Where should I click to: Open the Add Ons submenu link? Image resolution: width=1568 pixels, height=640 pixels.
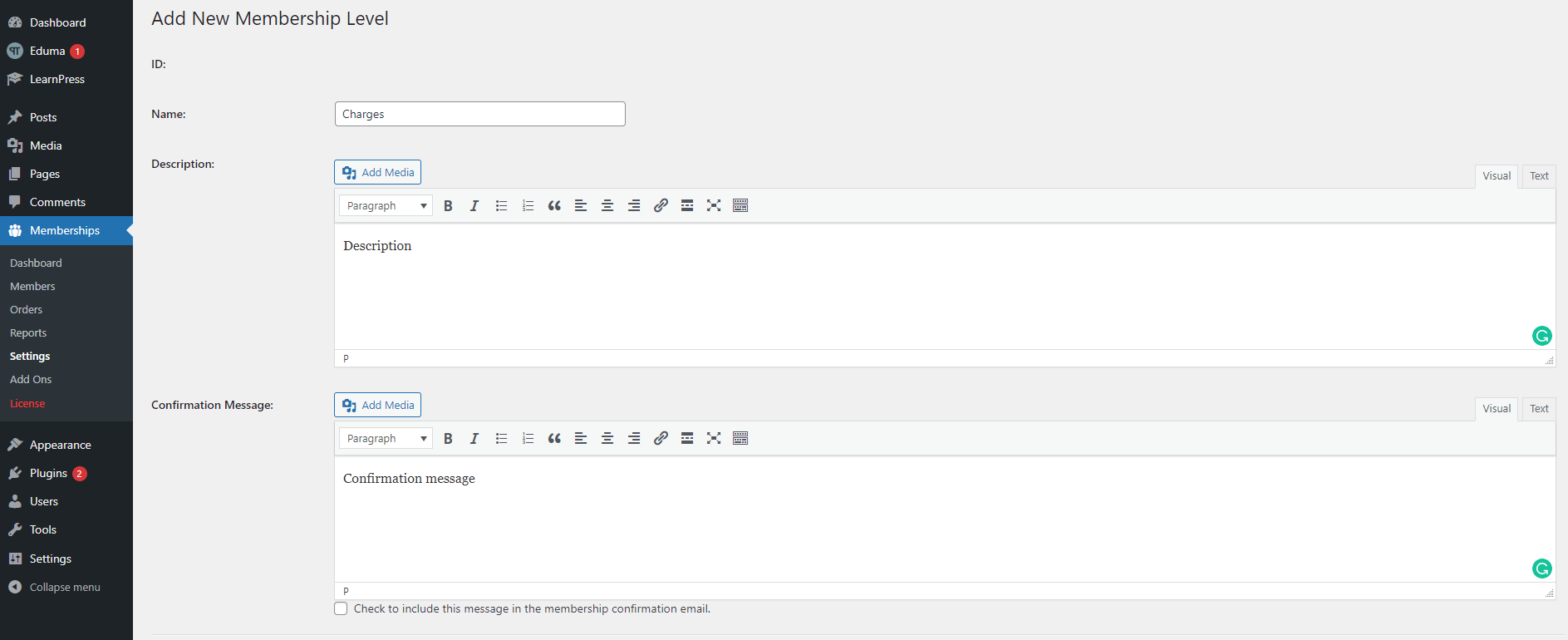tap(31, 379)
